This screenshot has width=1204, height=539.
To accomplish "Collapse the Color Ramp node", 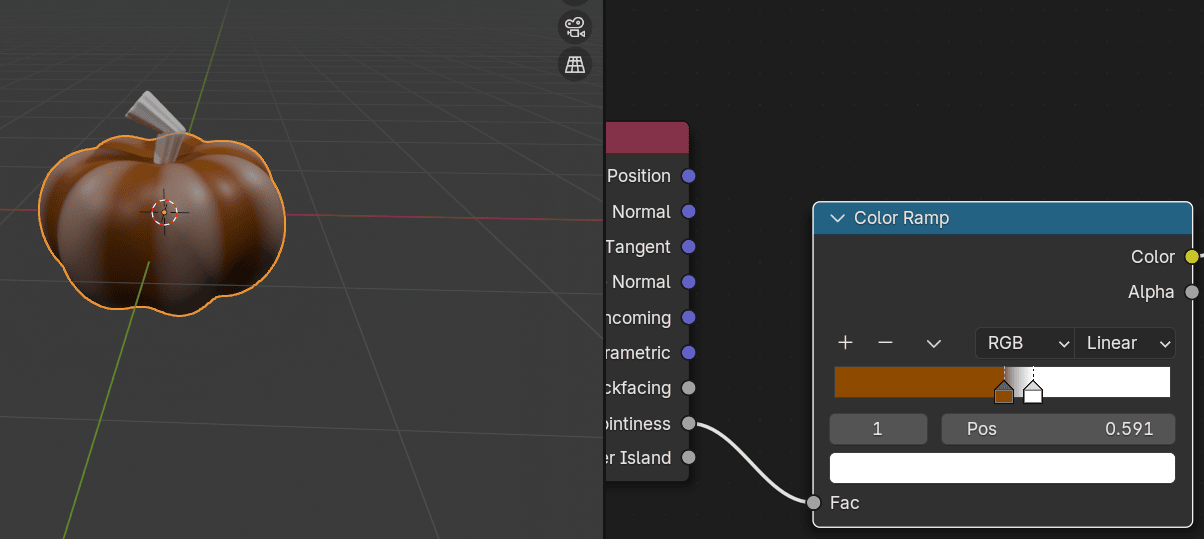I will pyautogui.click(x=838, y=218).
